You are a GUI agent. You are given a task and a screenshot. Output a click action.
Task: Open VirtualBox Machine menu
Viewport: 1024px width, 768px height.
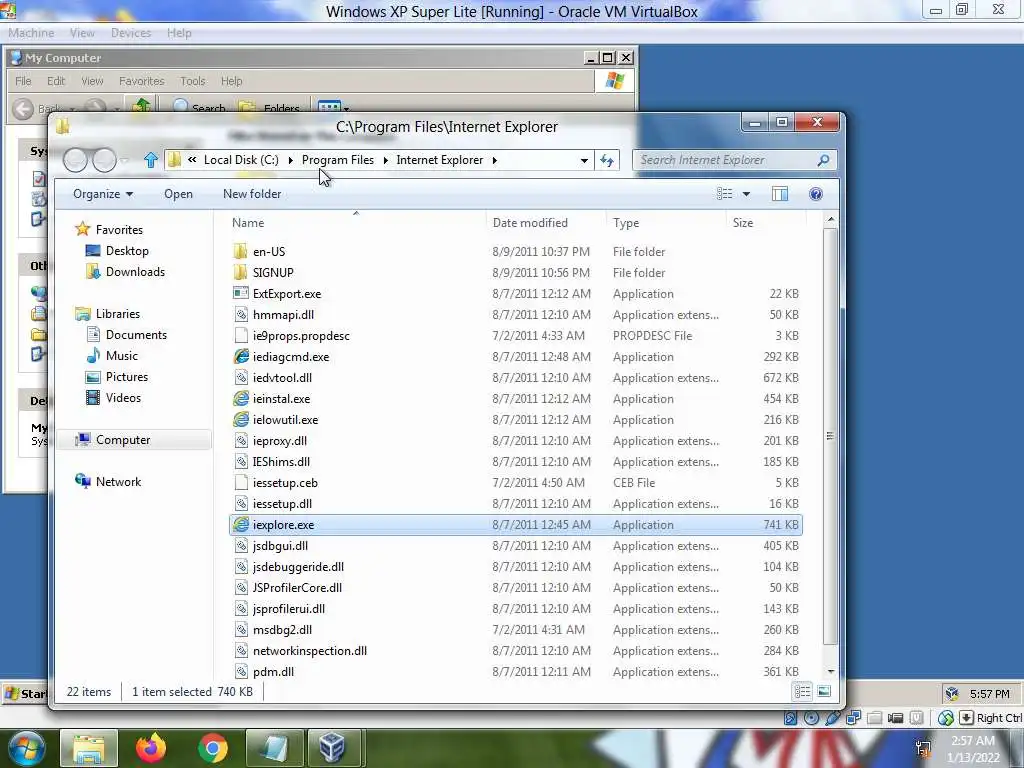[31, 33]
